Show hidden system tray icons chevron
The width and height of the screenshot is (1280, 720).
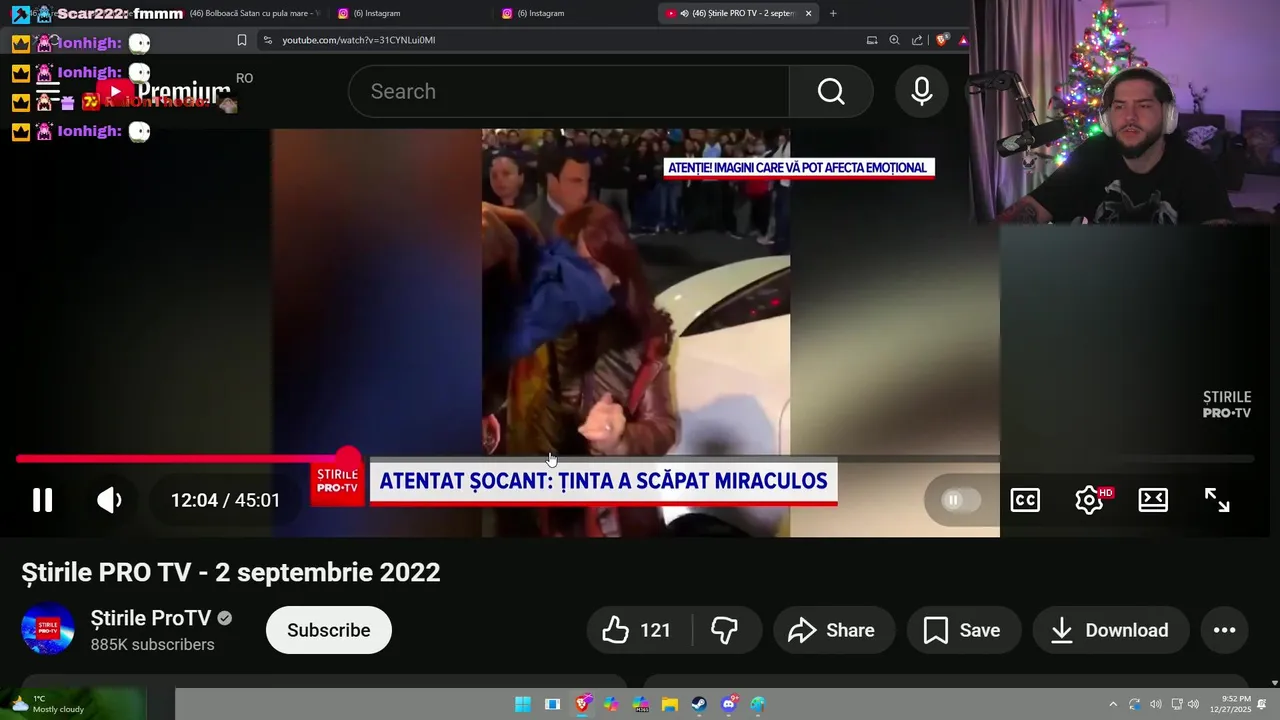[1113, 704]
